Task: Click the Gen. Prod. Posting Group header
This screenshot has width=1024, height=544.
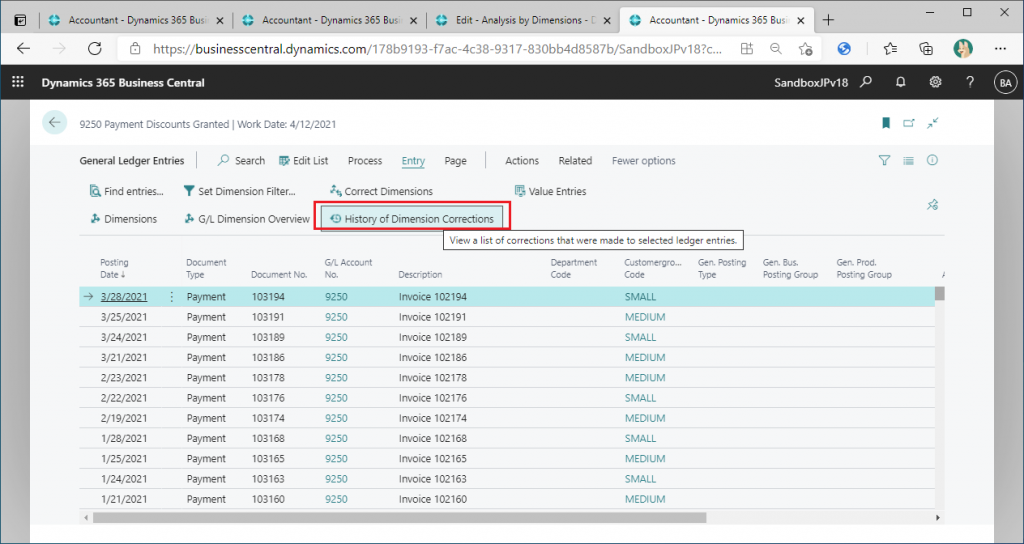Action: click(x=864, y=268)
